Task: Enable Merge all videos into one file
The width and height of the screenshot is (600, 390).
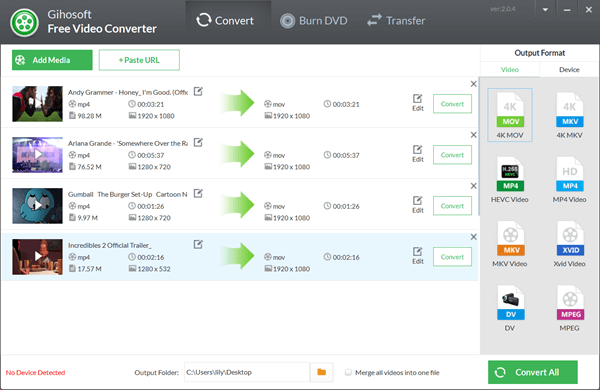Action: (x=348, y=372)
